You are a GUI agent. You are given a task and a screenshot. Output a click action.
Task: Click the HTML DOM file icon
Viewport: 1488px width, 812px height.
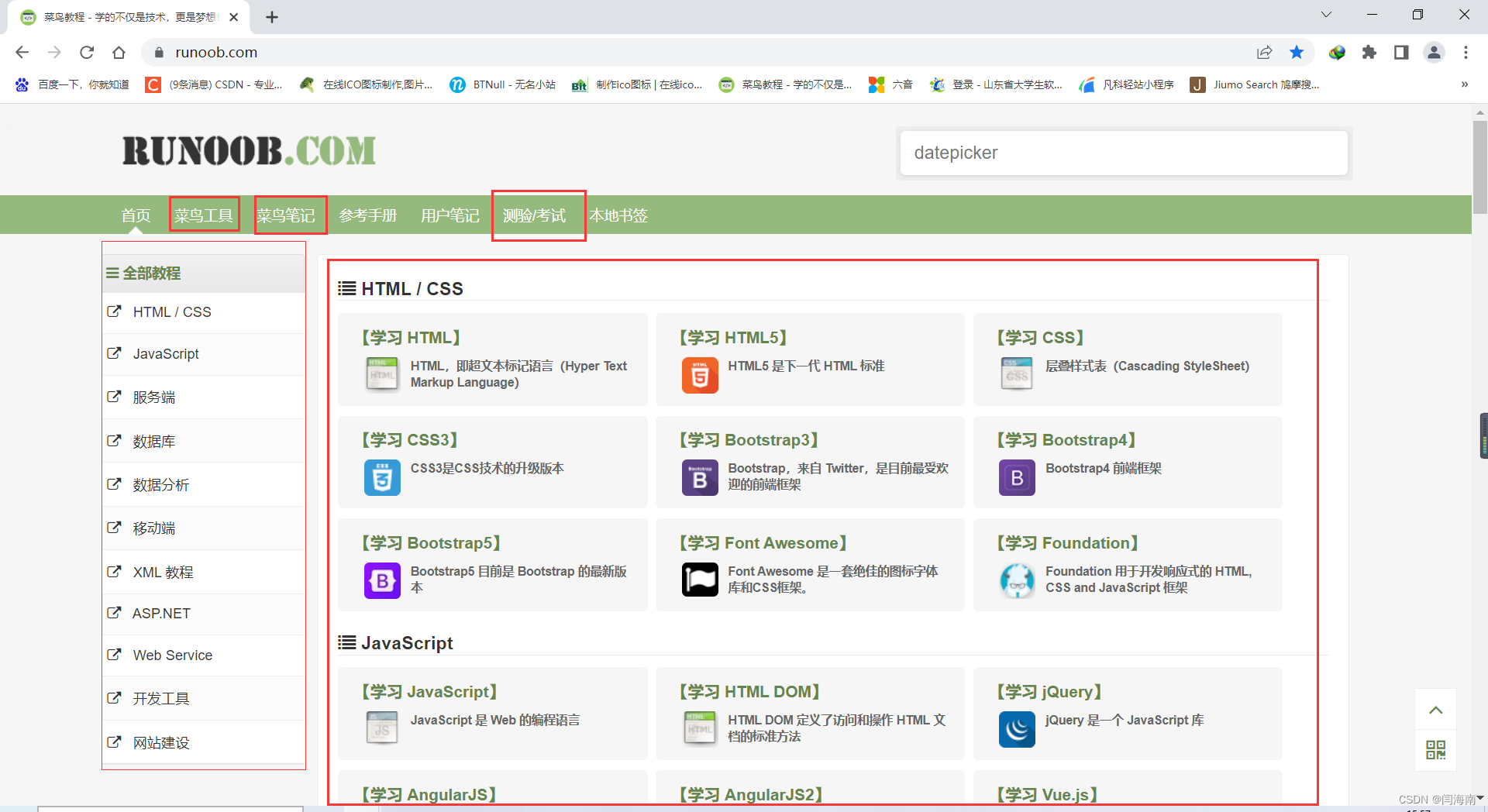(x=700, y=729)
